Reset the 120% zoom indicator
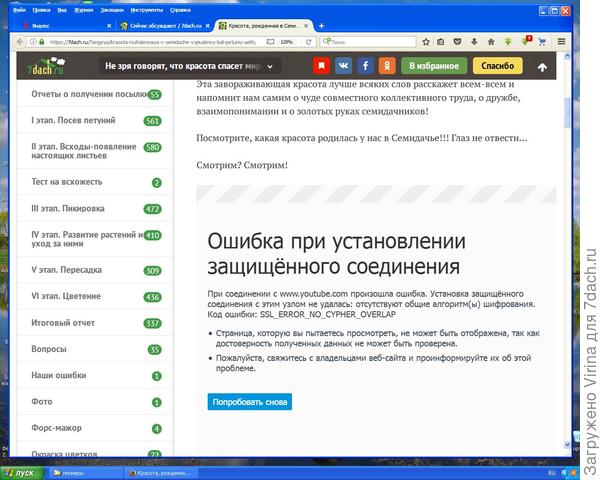 [x=287, y=42]
